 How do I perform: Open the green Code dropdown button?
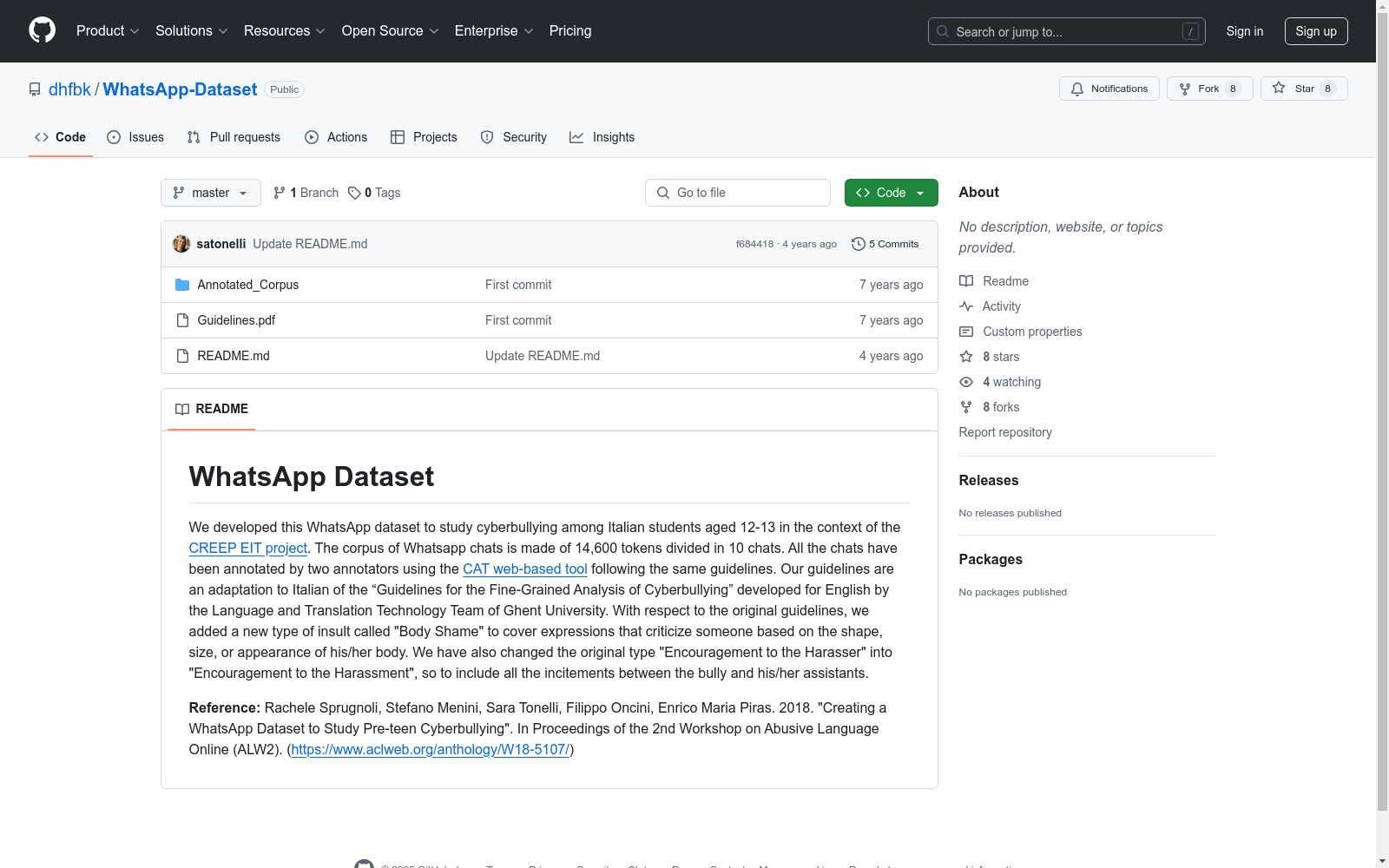click(x=891, y=193)
